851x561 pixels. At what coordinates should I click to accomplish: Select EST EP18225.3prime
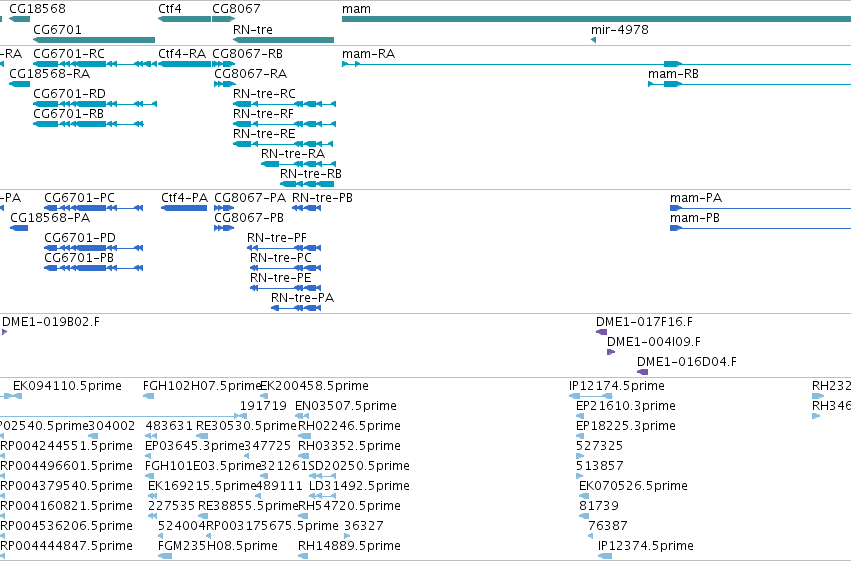pos(580,436)
